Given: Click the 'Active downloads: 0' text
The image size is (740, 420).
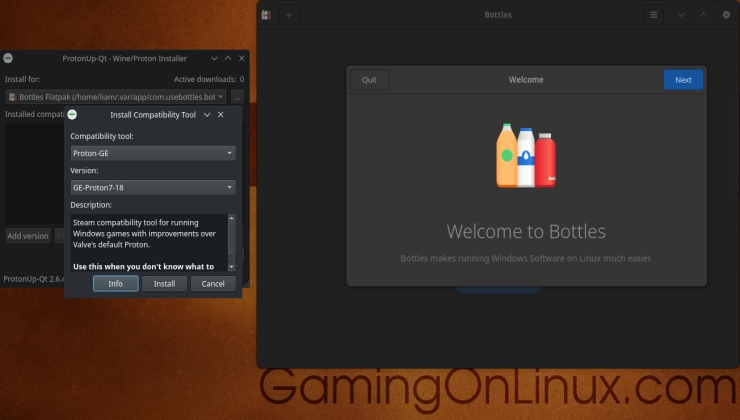Looking at the screenshot, I should click(x=209, y=79).
